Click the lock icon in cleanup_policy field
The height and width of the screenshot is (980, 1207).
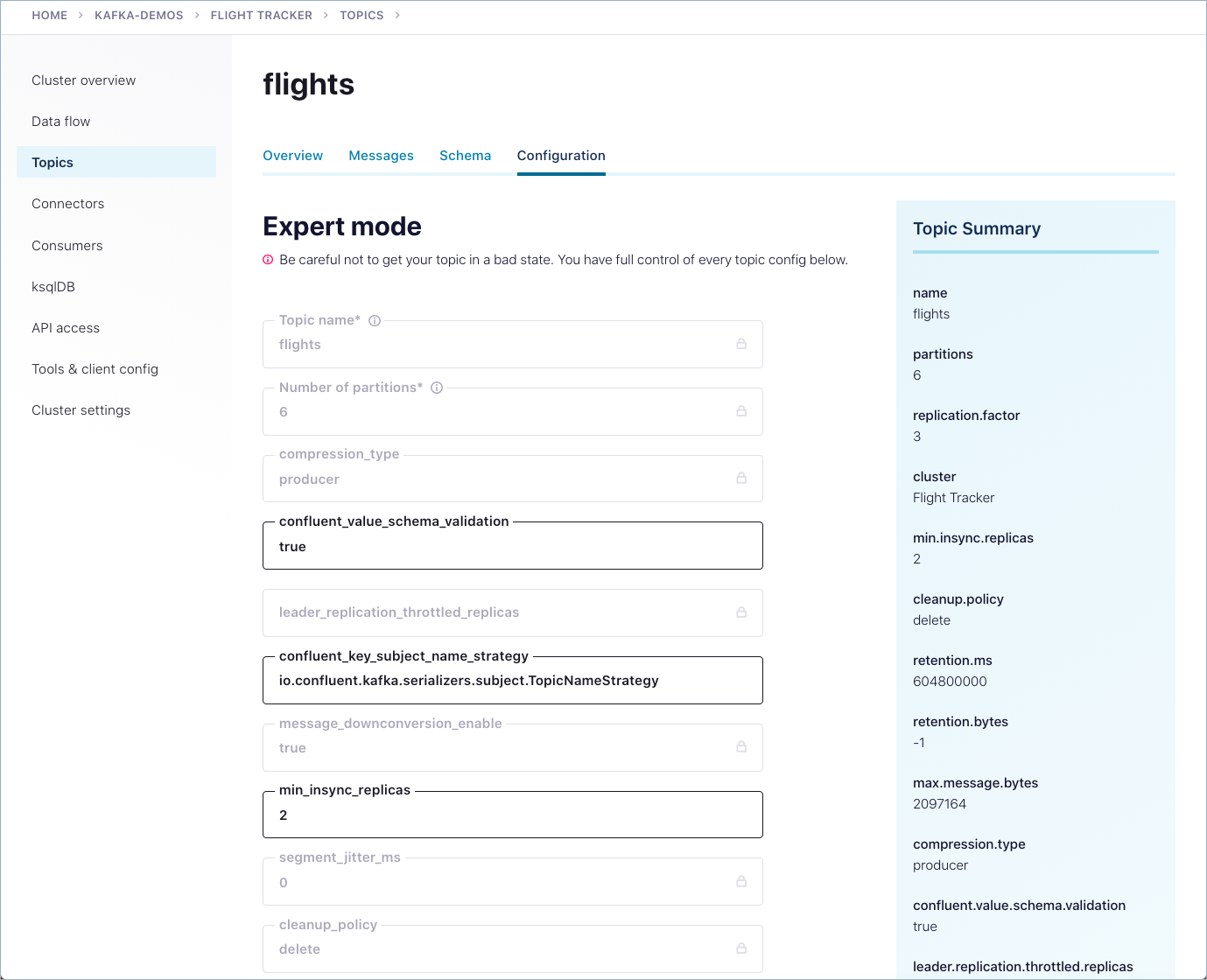coord(741,948)
